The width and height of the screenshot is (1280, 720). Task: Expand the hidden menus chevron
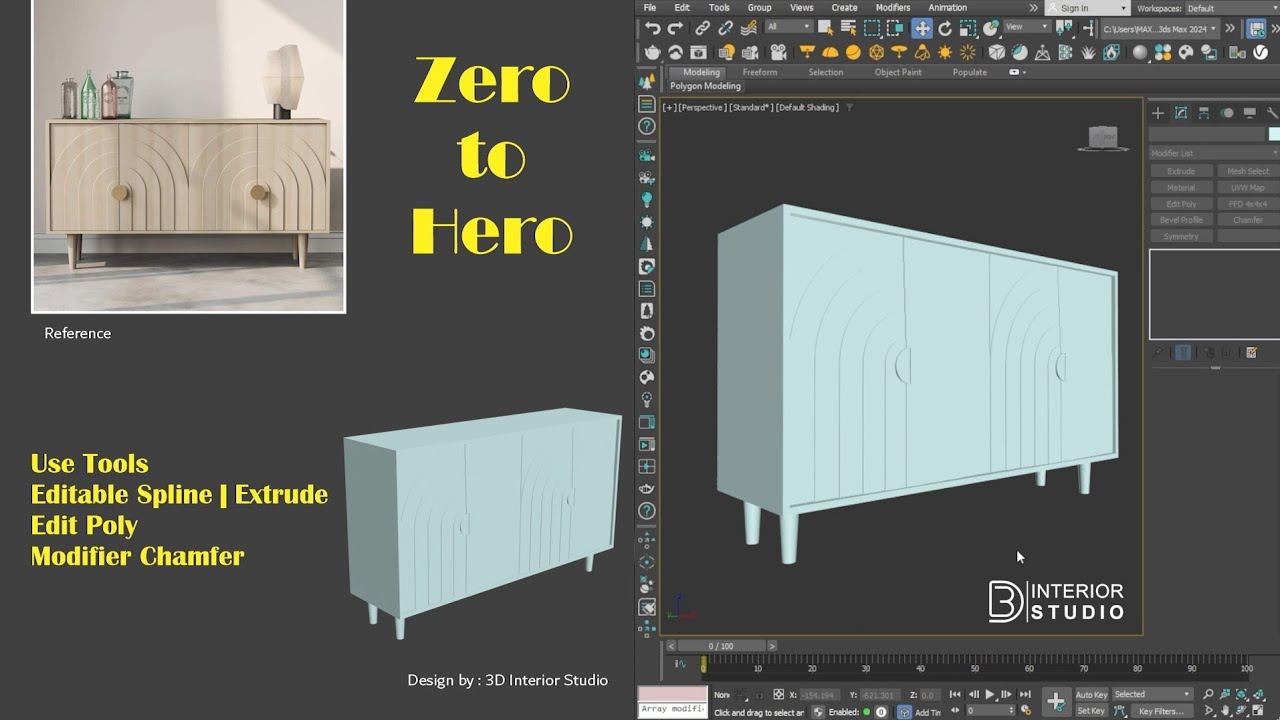(x=1033, y=8)
